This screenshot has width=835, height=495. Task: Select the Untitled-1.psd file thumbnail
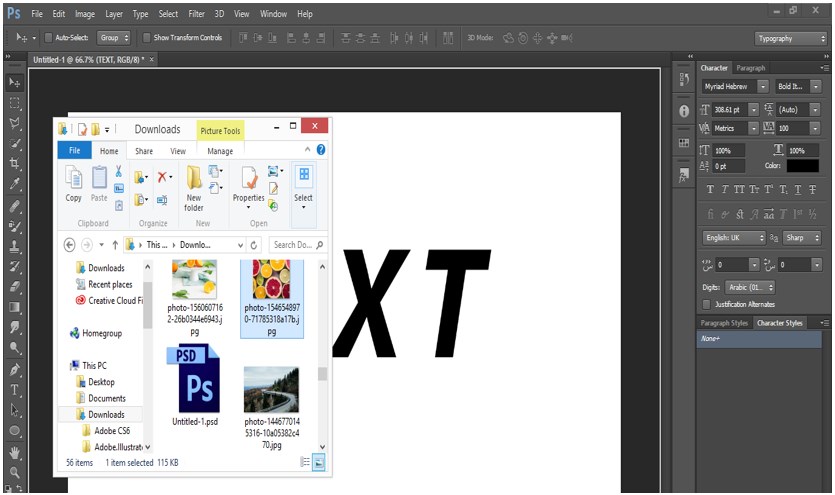[194, 378]
